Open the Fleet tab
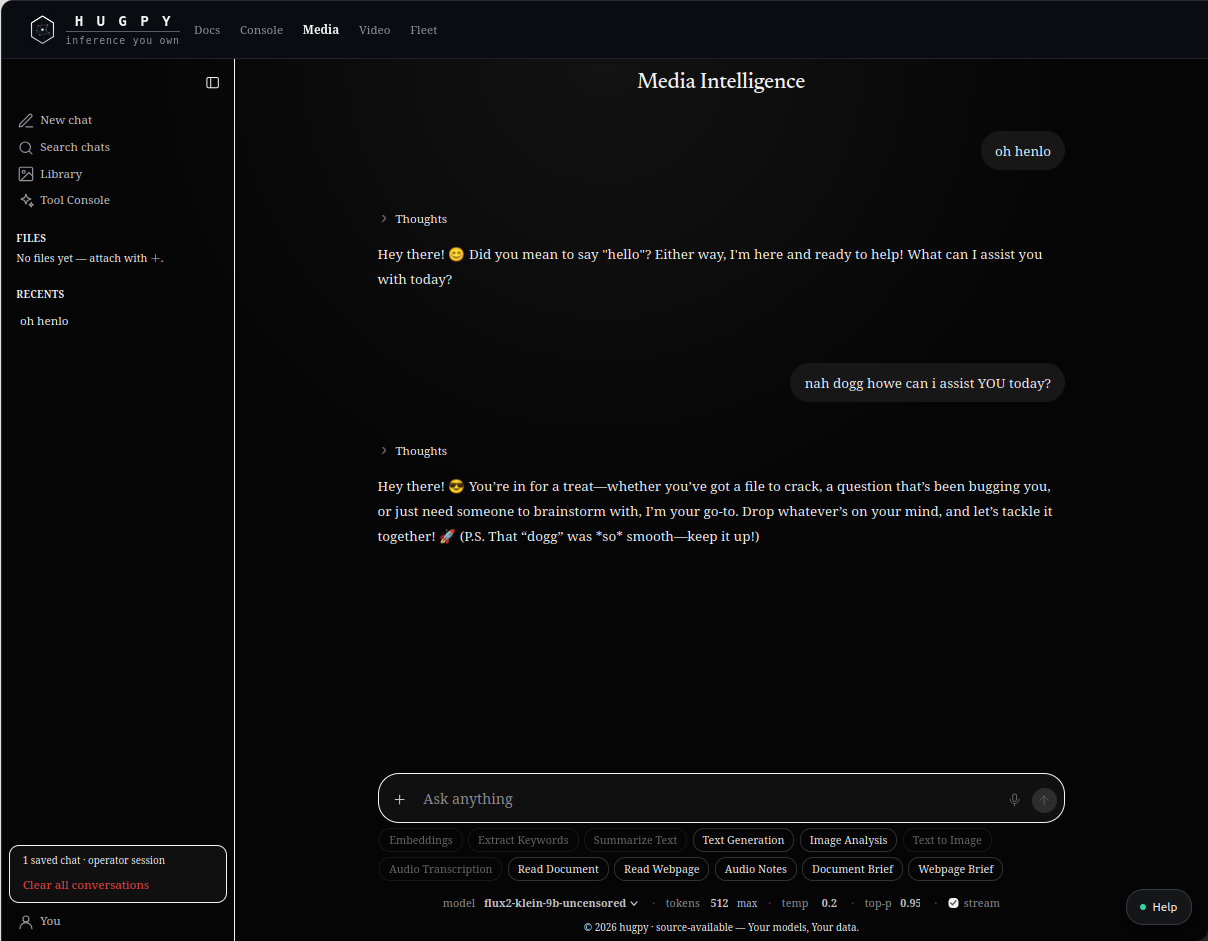This screenshot has height=941, width=1208. [423, 30]
